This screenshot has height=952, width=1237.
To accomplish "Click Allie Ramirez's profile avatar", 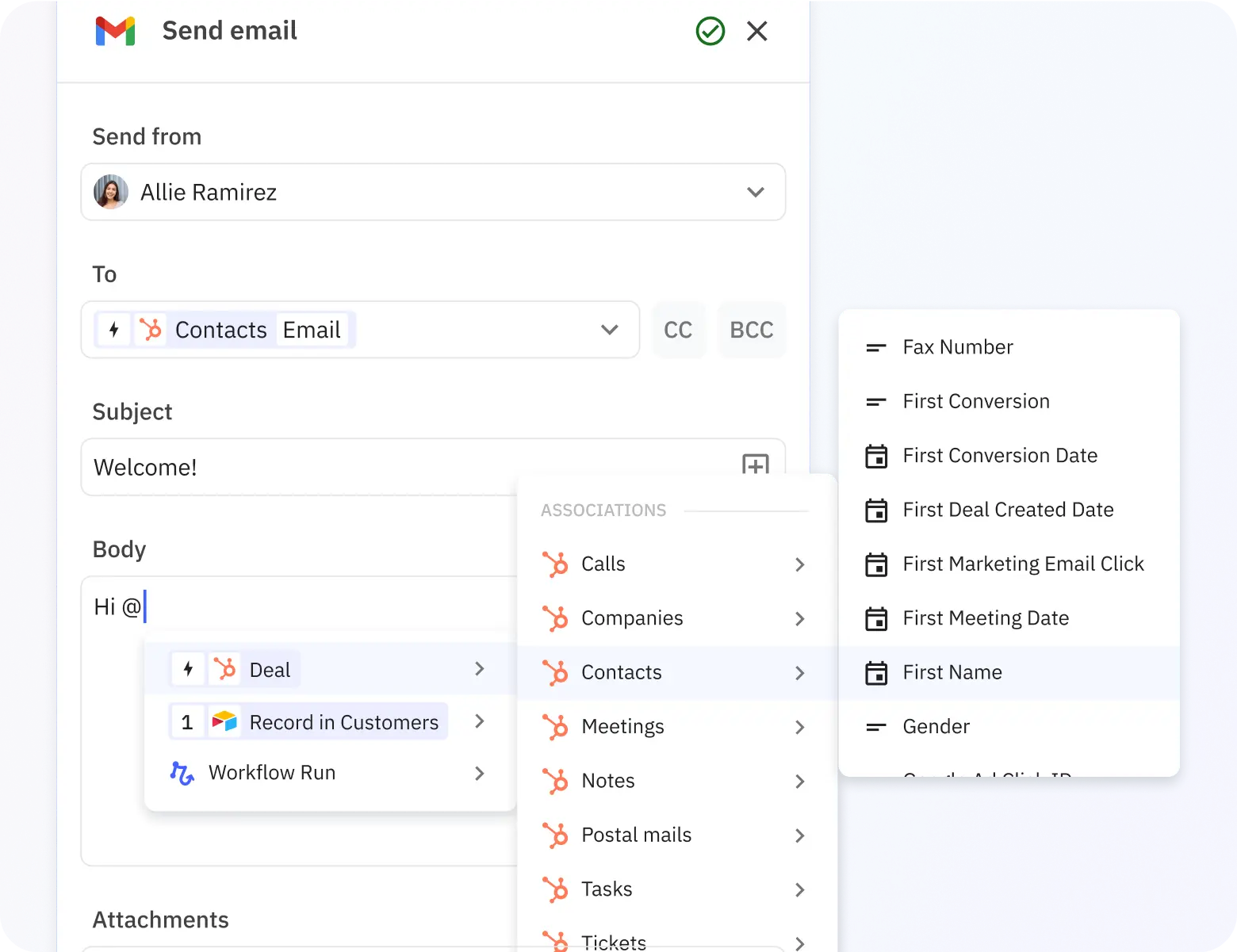I will pyautogui.click(x=111, y=192).
